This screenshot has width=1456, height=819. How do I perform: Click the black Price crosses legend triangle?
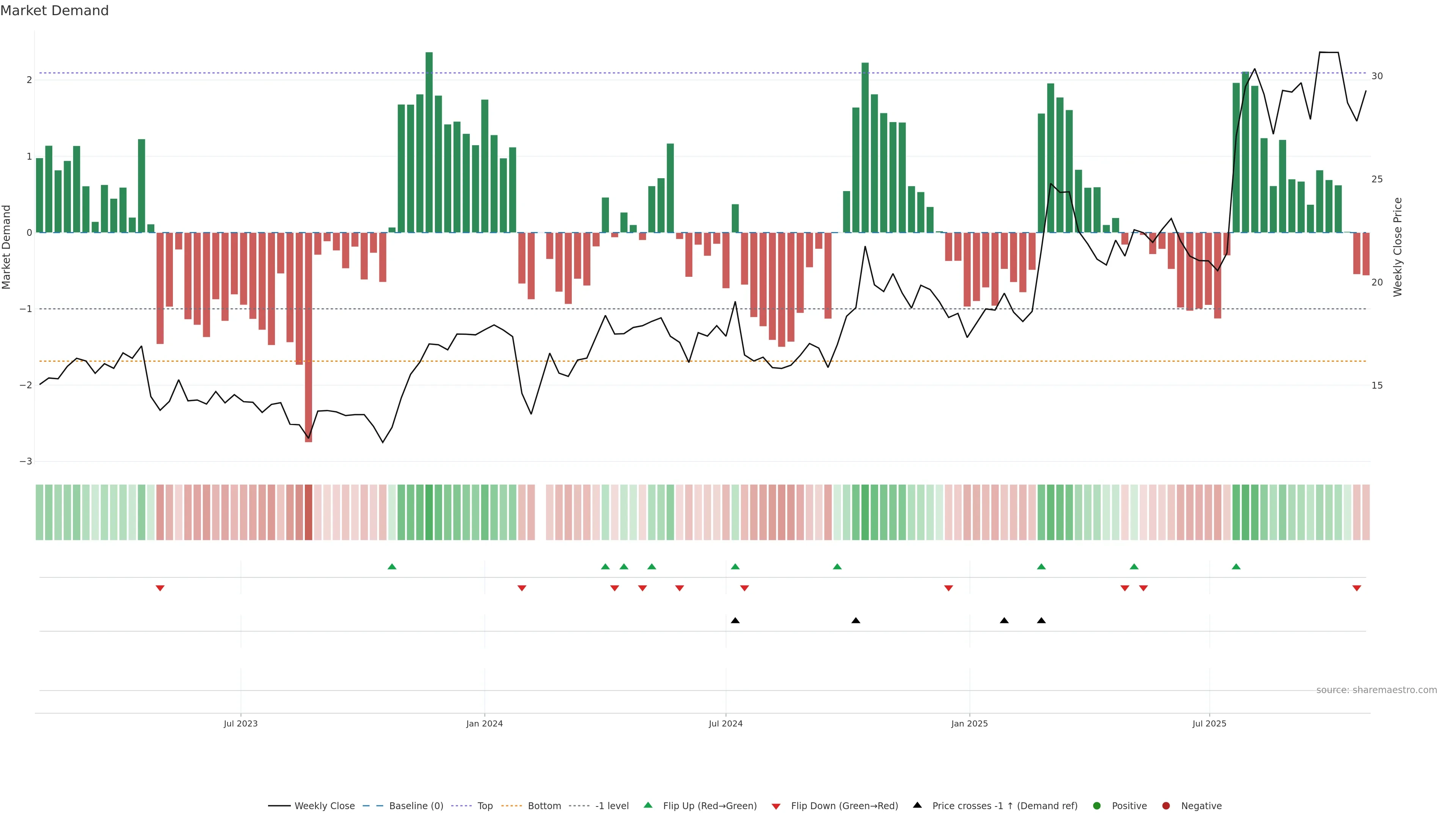[x=917, y=805]
